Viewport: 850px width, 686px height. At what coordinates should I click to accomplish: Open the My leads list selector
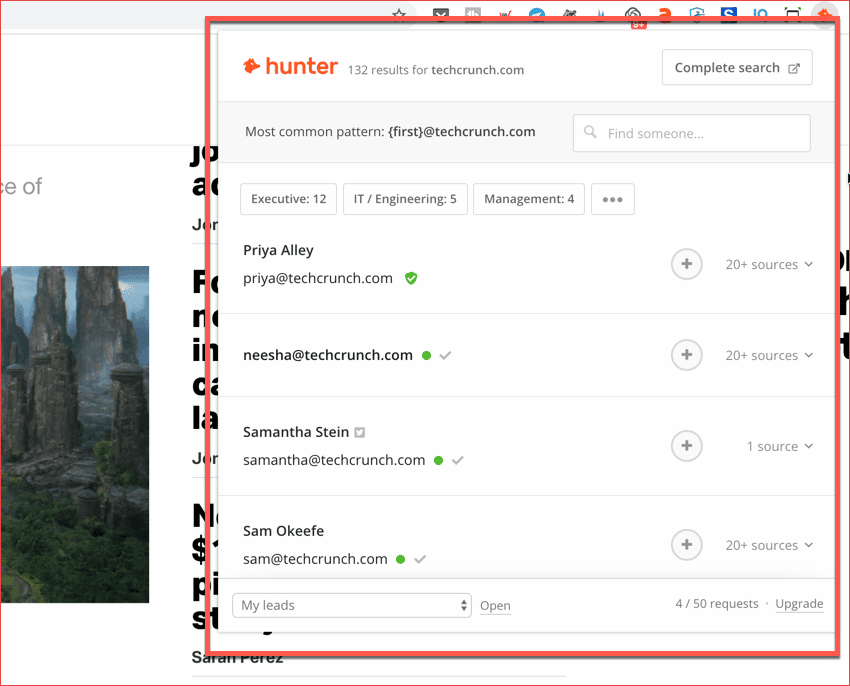coord(352,605)
